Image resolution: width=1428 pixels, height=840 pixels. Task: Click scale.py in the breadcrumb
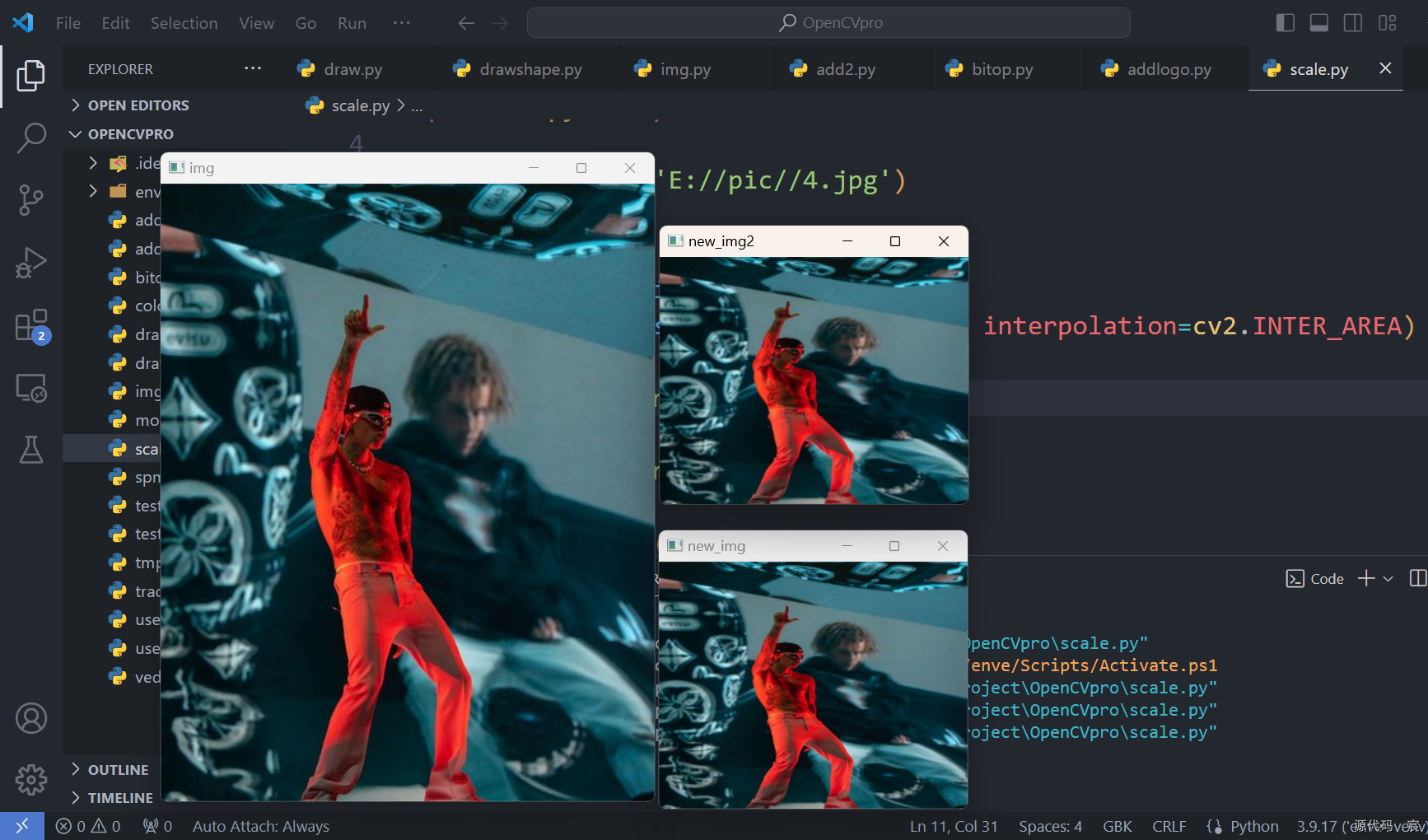point(360,105)
